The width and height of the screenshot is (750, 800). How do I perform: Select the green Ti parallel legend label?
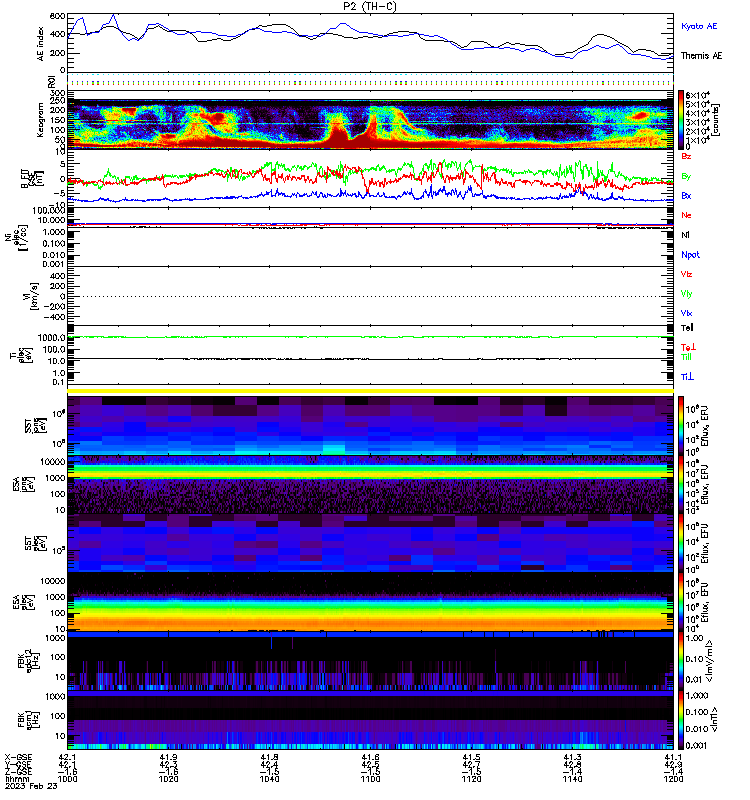686,357
